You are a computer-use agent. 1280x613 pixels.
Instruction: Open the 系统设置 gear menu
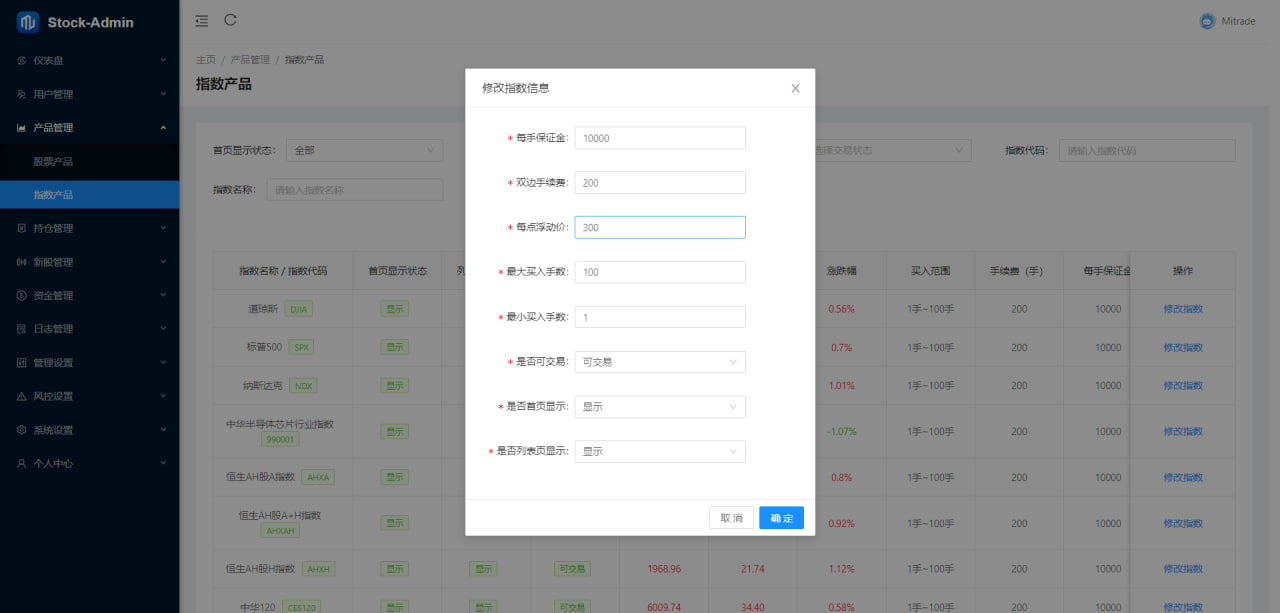point(89,430)
